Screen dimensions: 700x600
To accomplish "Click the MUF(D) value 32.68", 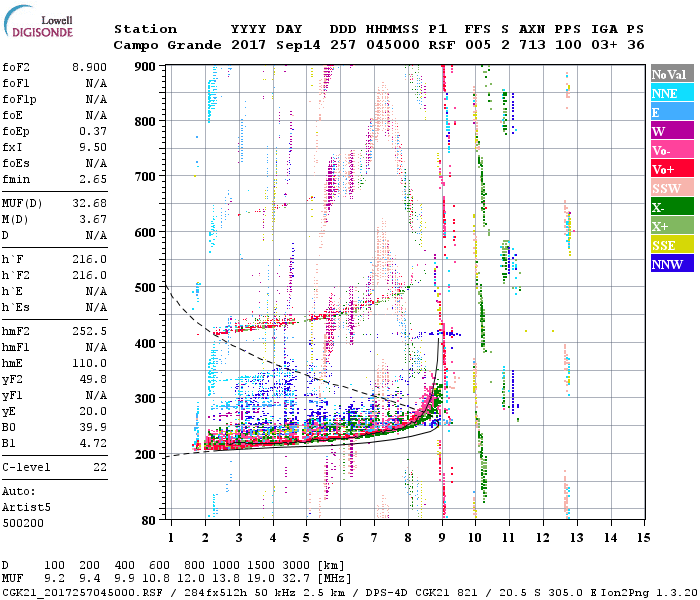I will click(x=89, y=204).
